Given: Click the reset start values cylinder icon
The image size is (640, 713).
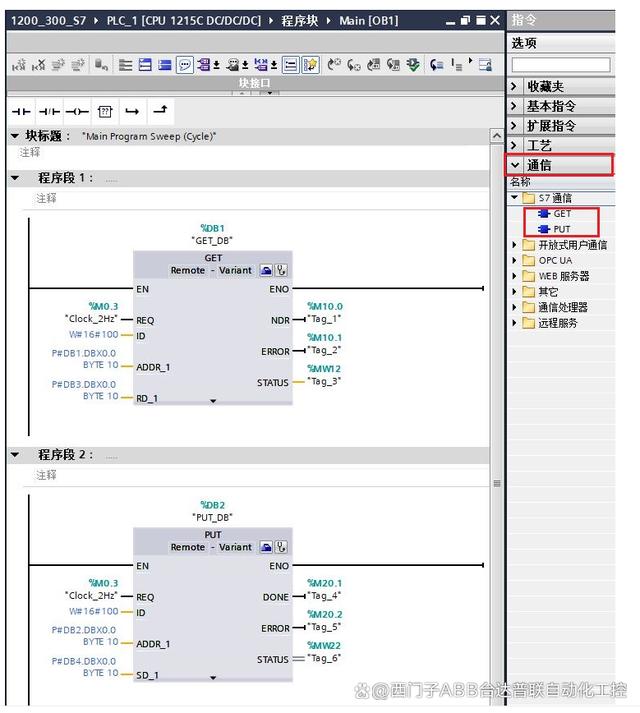Looking at the screenshot, I should pos(101,65).
